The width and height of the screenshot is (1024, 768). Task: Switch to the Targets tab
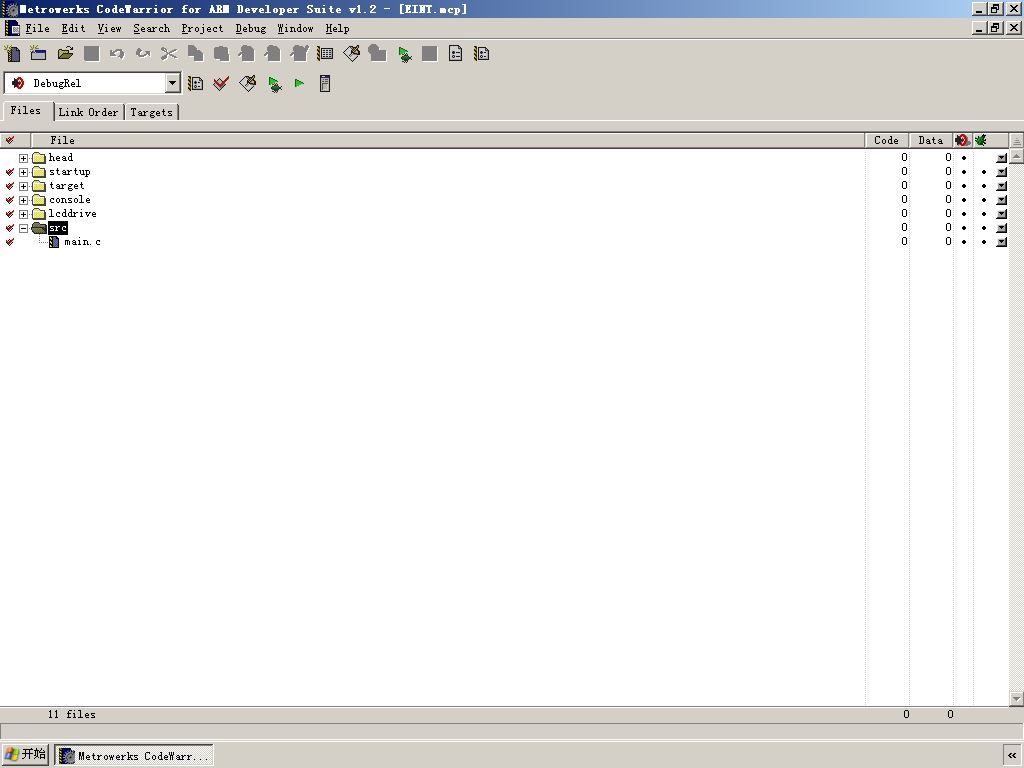(x=151, y=112)
